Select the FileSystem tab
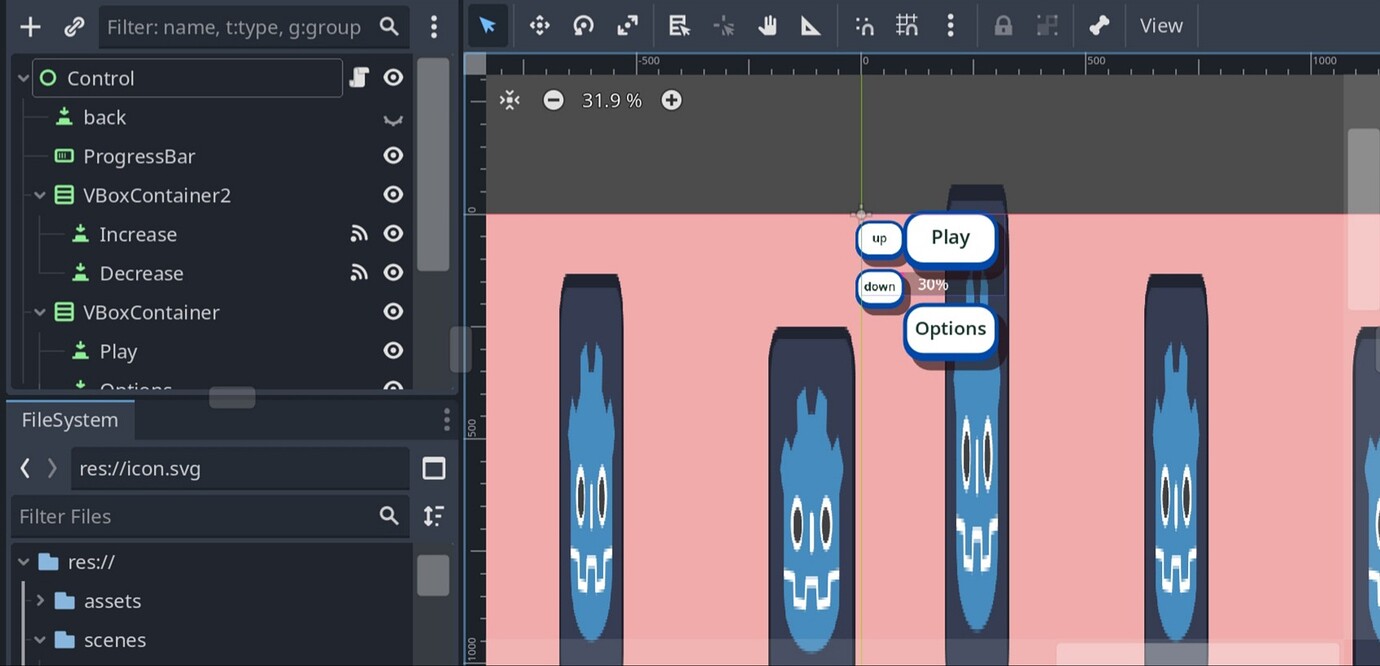Image resolution: width=1380 pixels, height=666 pixels. 70,420
